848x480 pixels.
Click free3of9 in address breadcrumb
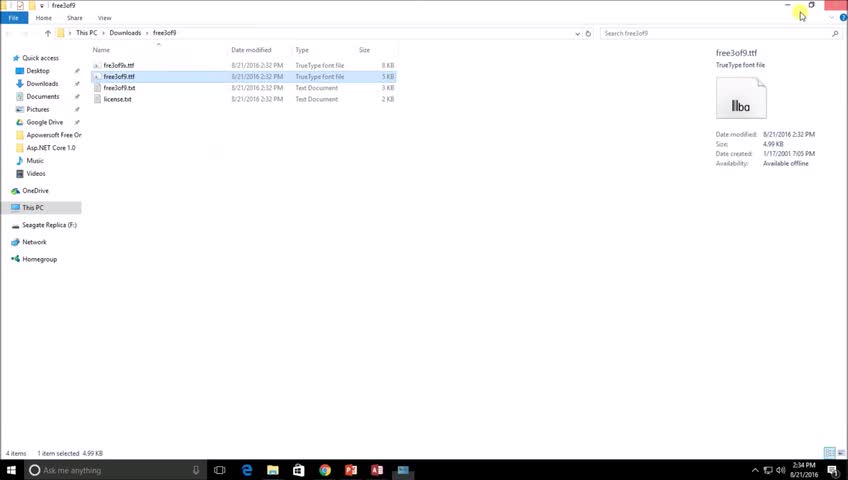point(164,33)
